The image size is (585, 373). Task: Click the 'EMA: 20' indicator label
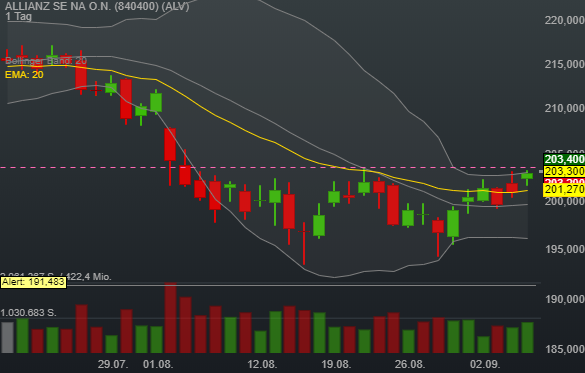click(24, 75)
